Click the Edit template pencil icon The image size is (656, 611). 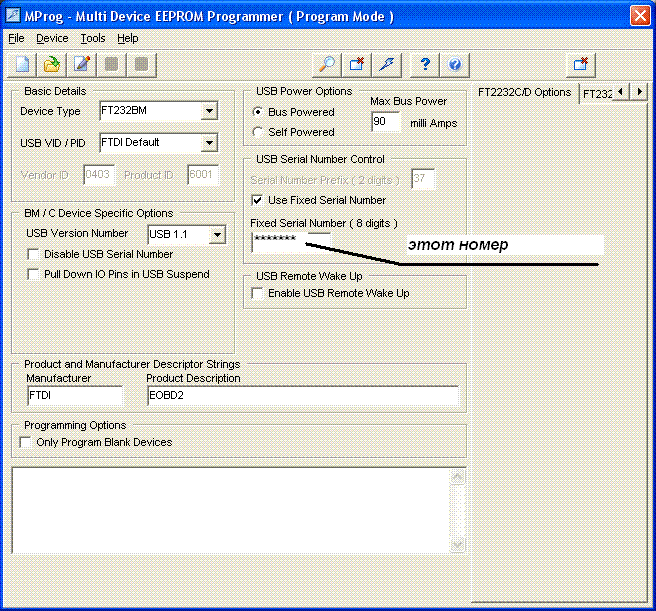coord(82,65)
